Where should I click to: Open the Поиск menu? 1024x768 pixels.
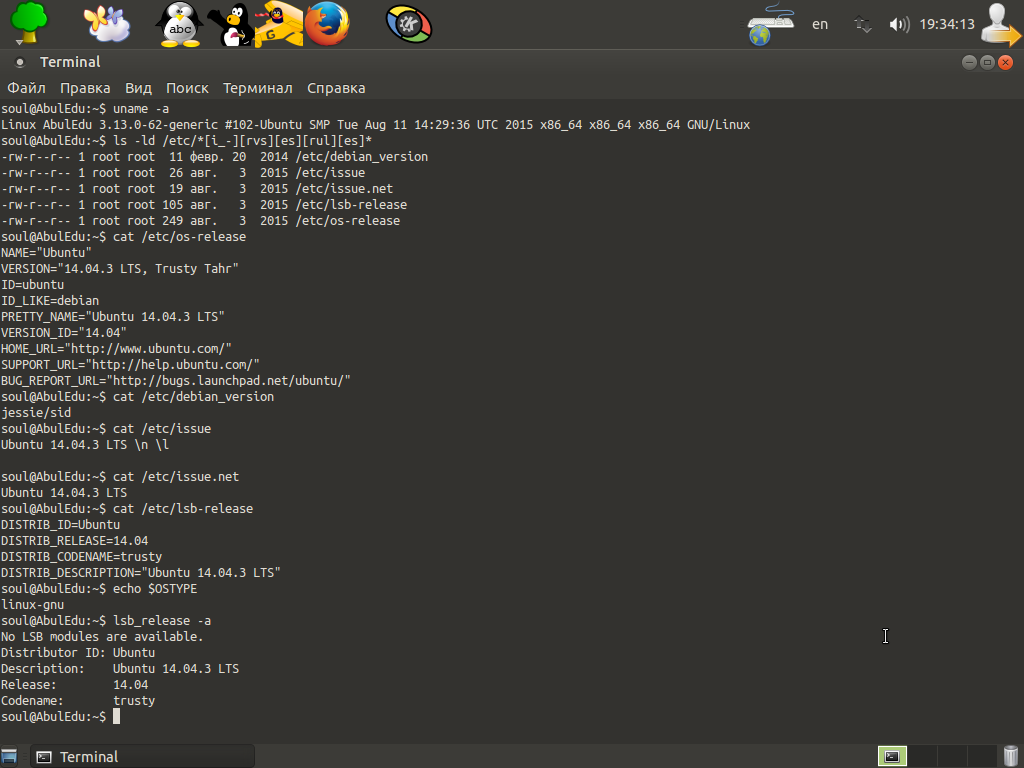point(187,88)
